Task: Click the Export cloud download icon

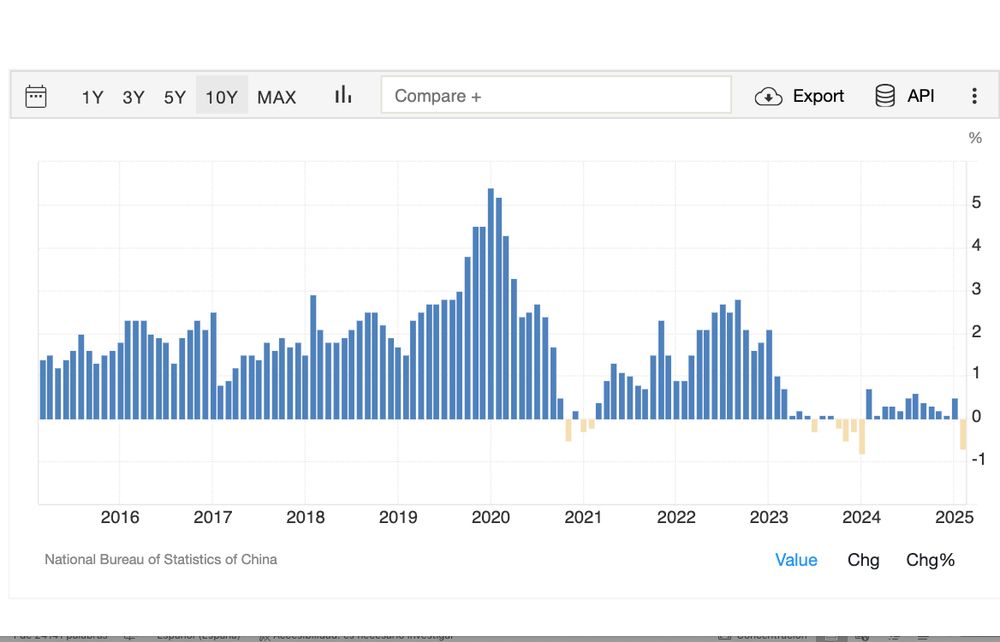Action: [768, 96]
